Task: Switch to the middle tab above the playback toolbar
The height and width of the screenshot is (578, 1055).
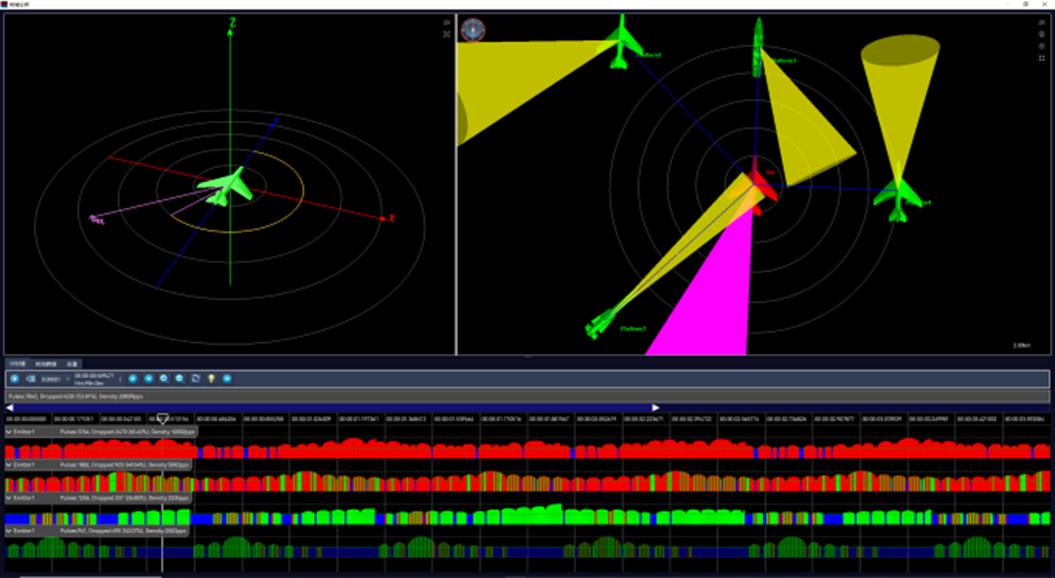Action: (x=46, y=363)
